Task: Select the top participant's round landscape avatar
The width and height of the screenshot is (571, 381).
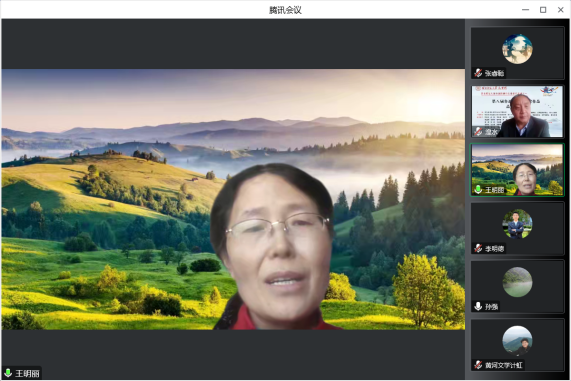Action: (517, 49)
